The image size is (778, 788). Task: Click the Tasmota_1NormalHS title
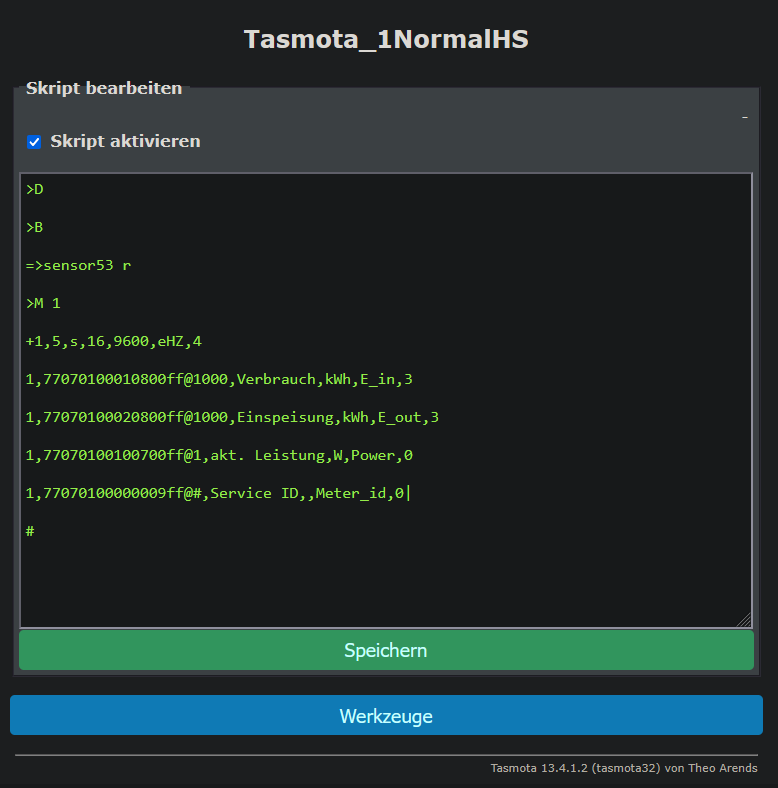click(x=386, y=39)
